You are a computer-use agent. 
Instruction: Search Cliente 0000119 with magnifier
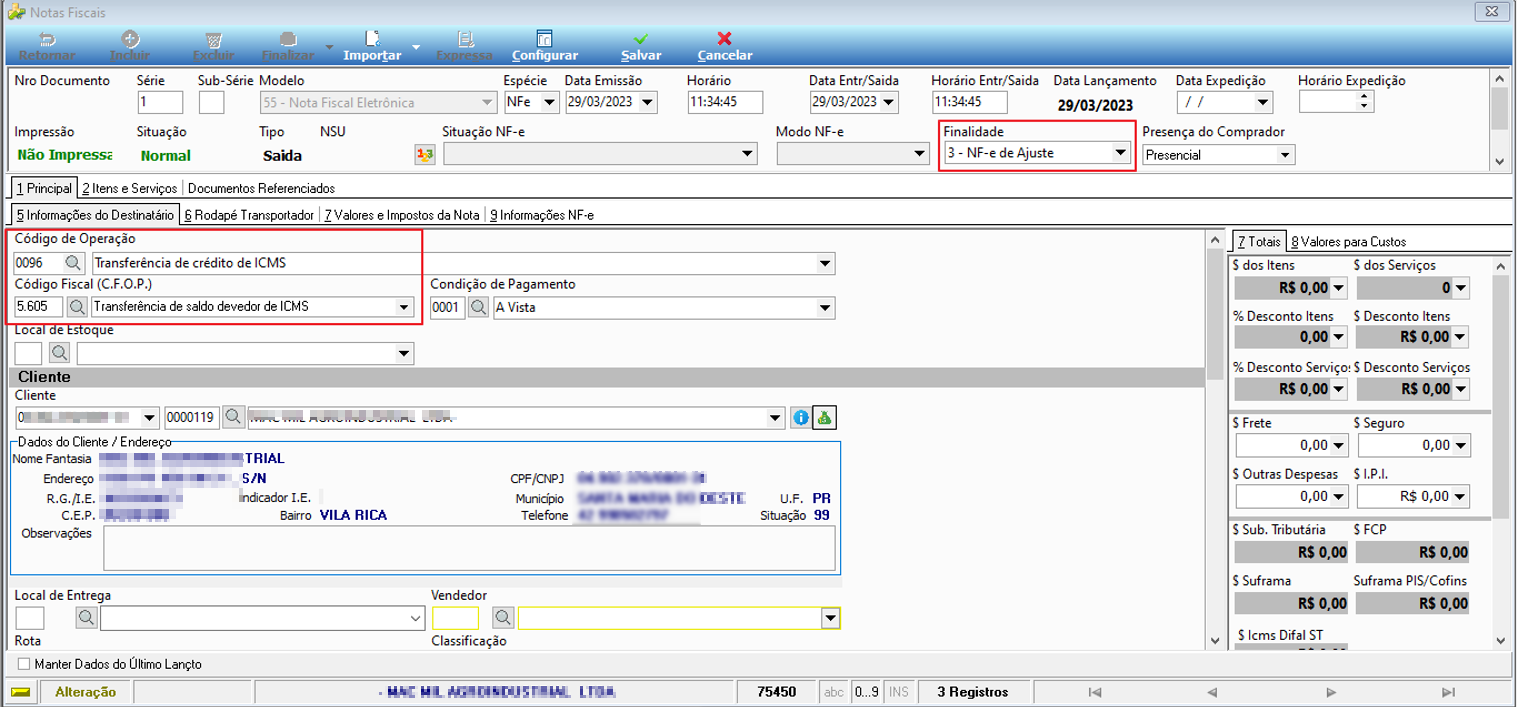click(234, 417)
